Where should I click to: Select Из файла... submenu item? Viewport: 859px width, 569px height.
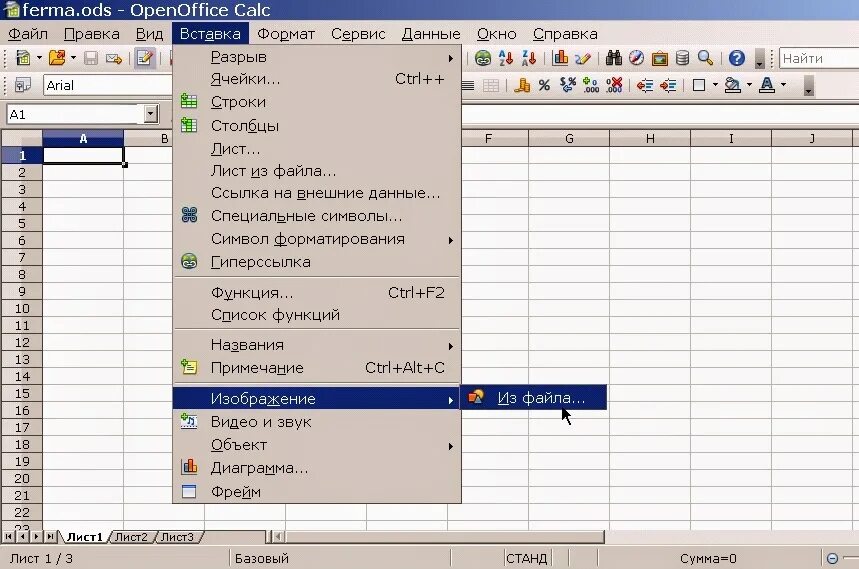[x=534, y=398]
